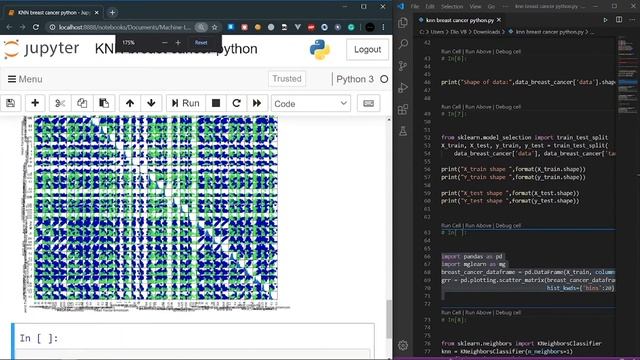Open the Chrome three-dot menu

click(x=383, y=27)
